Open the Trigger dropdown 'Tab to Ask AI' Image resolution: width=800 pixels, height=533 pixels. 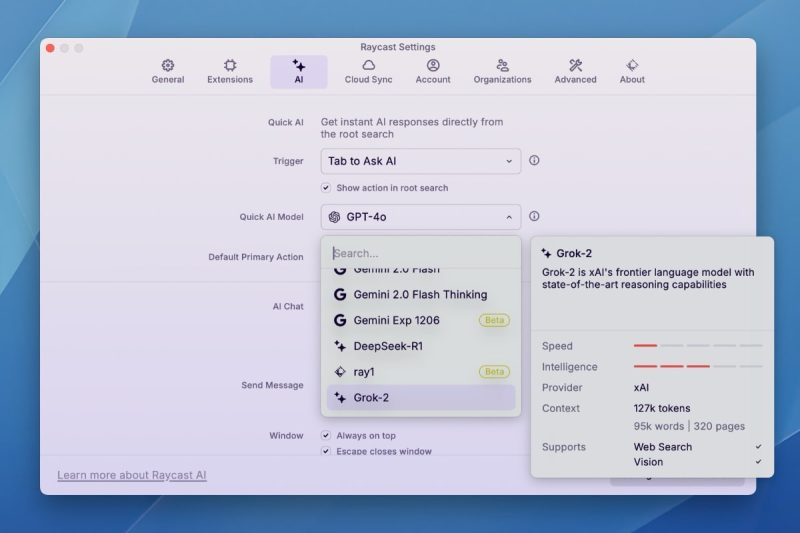point(421,161)
